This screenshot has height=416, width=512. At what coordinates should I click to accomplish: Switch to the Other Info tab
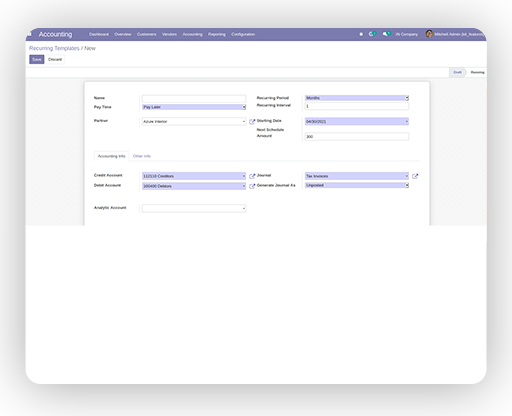point(142,156)
